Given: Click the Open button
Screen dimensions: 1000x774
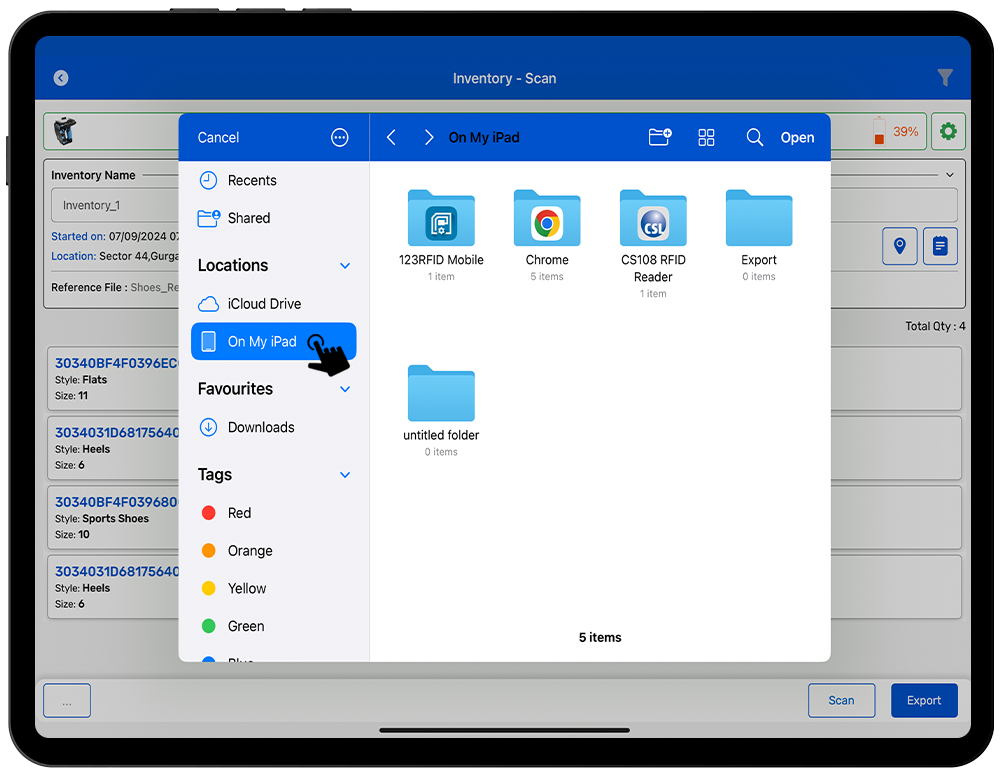Looking at the screenshot, I should coord(797,138).
